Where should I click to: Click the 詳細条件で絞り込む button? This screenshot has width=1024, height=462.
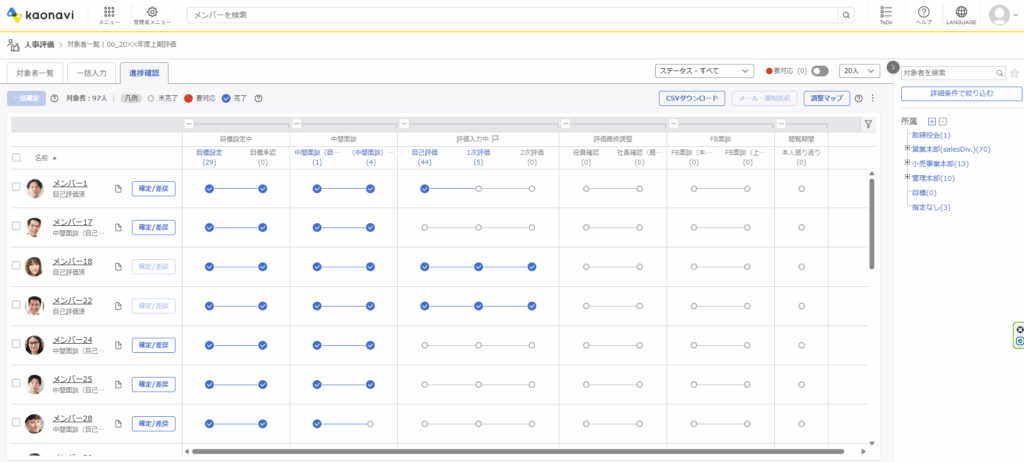coord(961,94)
